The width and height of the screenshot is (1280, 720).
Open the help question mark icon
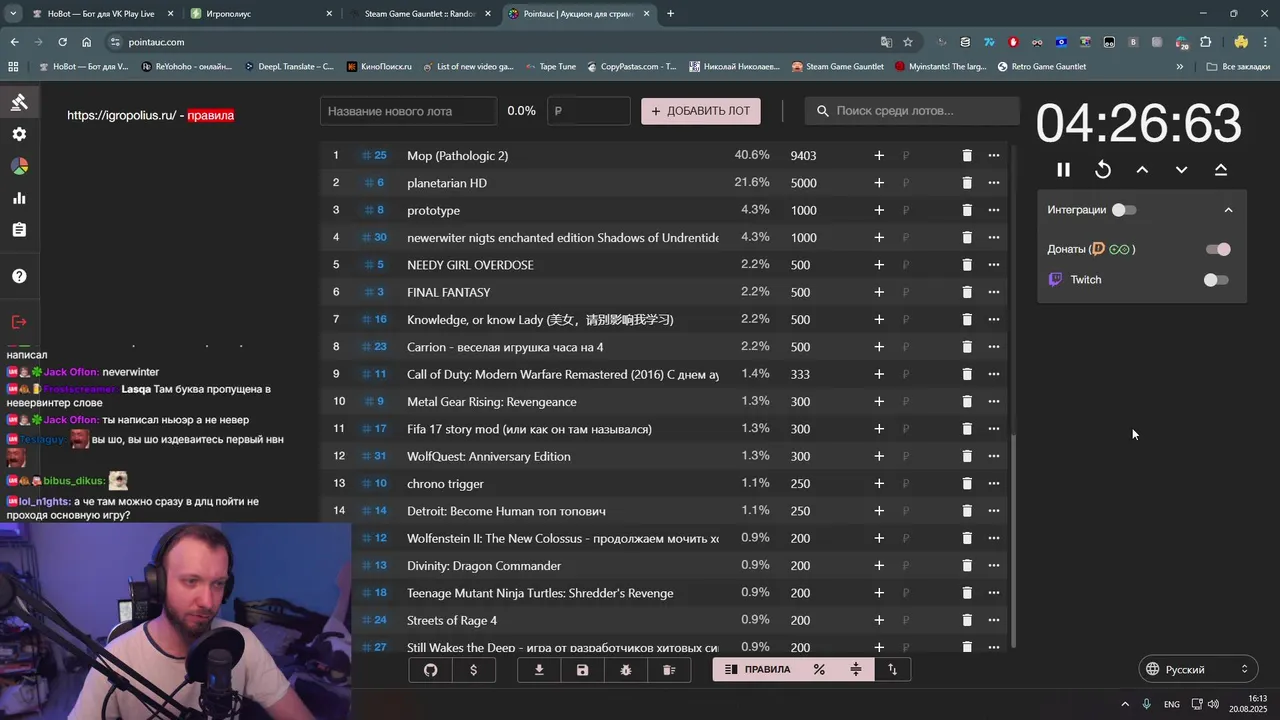coord(19,276)
